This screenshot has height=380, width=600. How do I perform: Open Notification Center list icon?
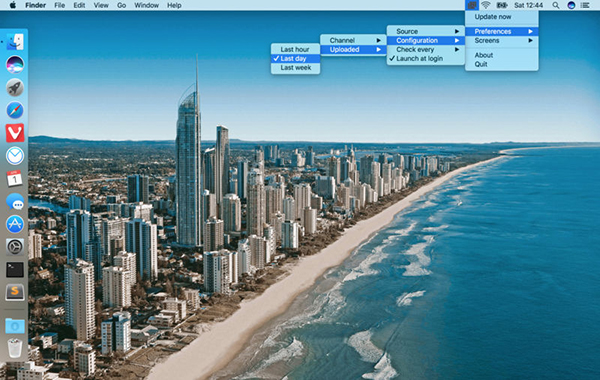(x=585, y=5)
